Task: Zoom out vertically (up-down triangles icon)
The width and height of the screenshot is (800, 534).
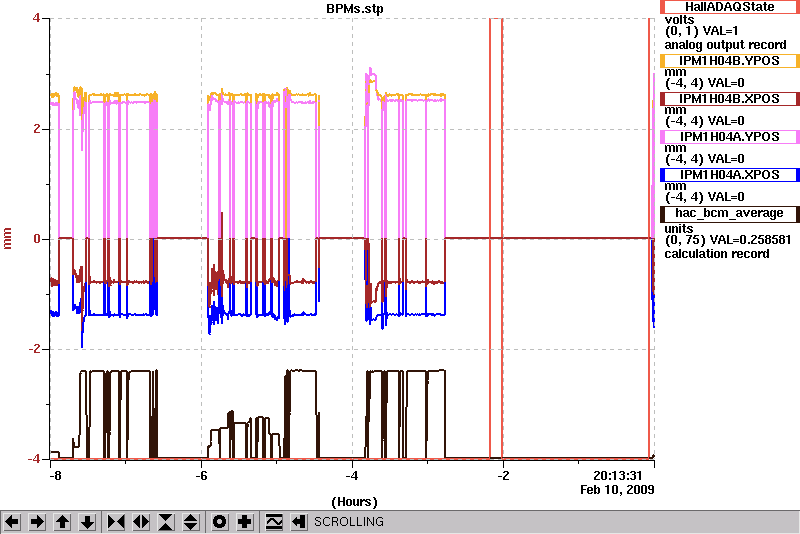Action: click(191, 522)
